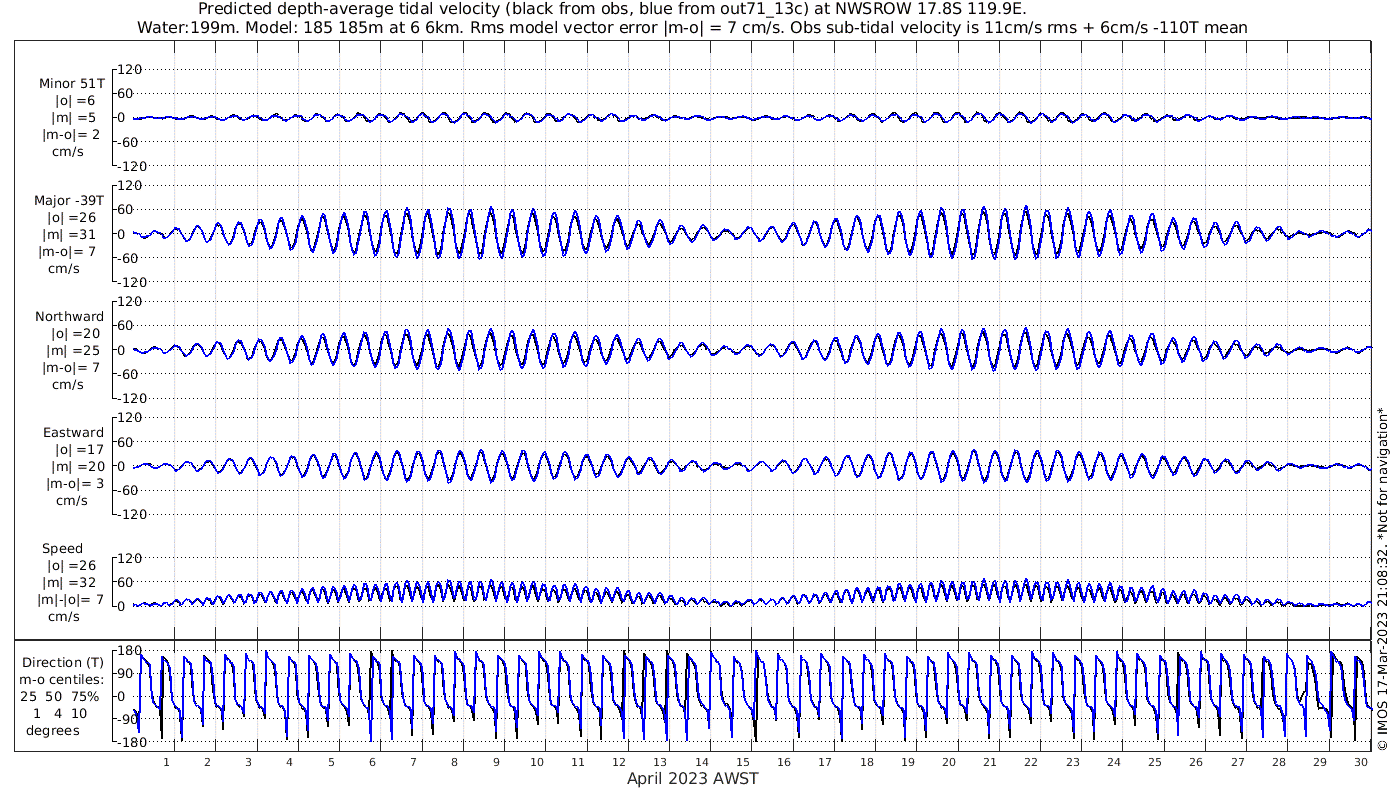Click the 'm-o centiles:' text

point(62,680)
